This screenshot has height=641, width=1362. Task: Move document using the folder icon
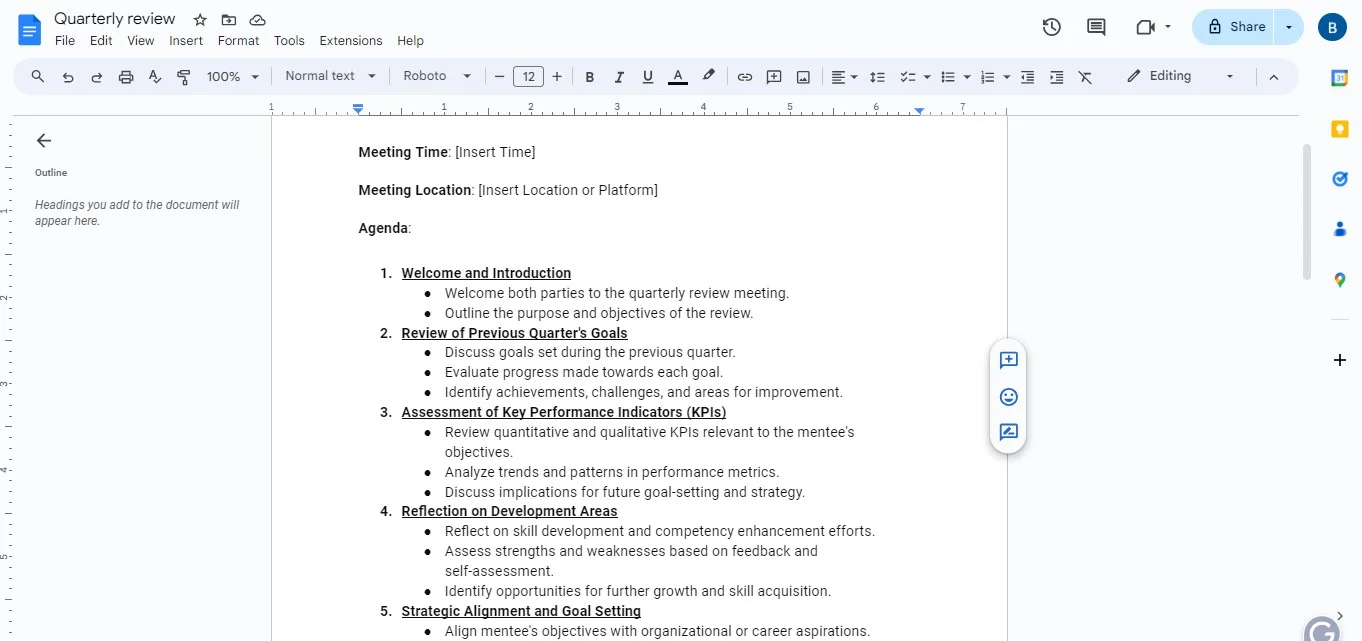[x=229, y=20]
